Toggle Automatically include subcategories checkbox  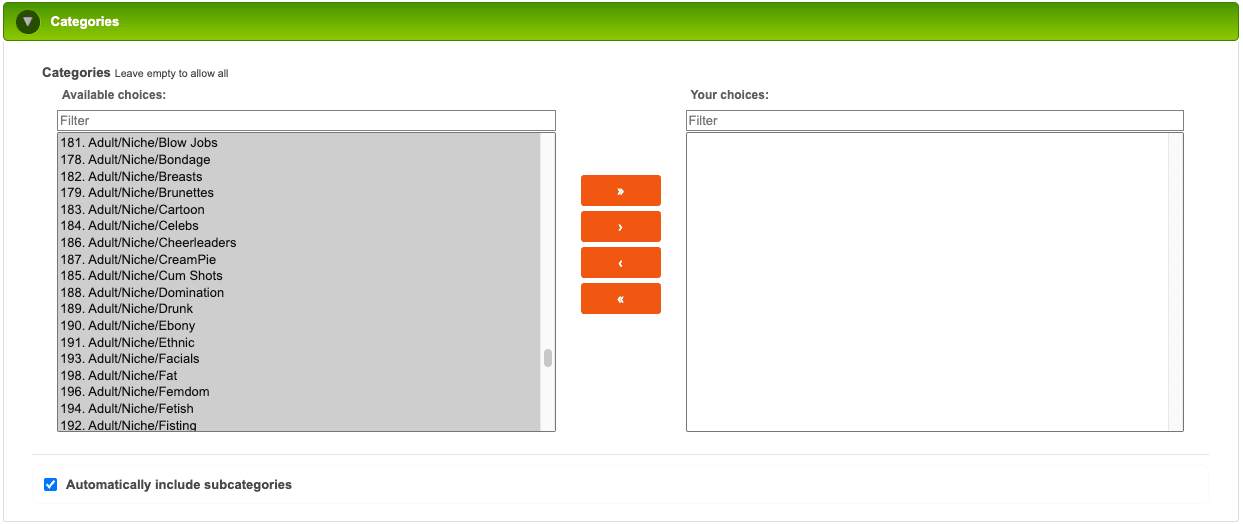pos(51,485)
